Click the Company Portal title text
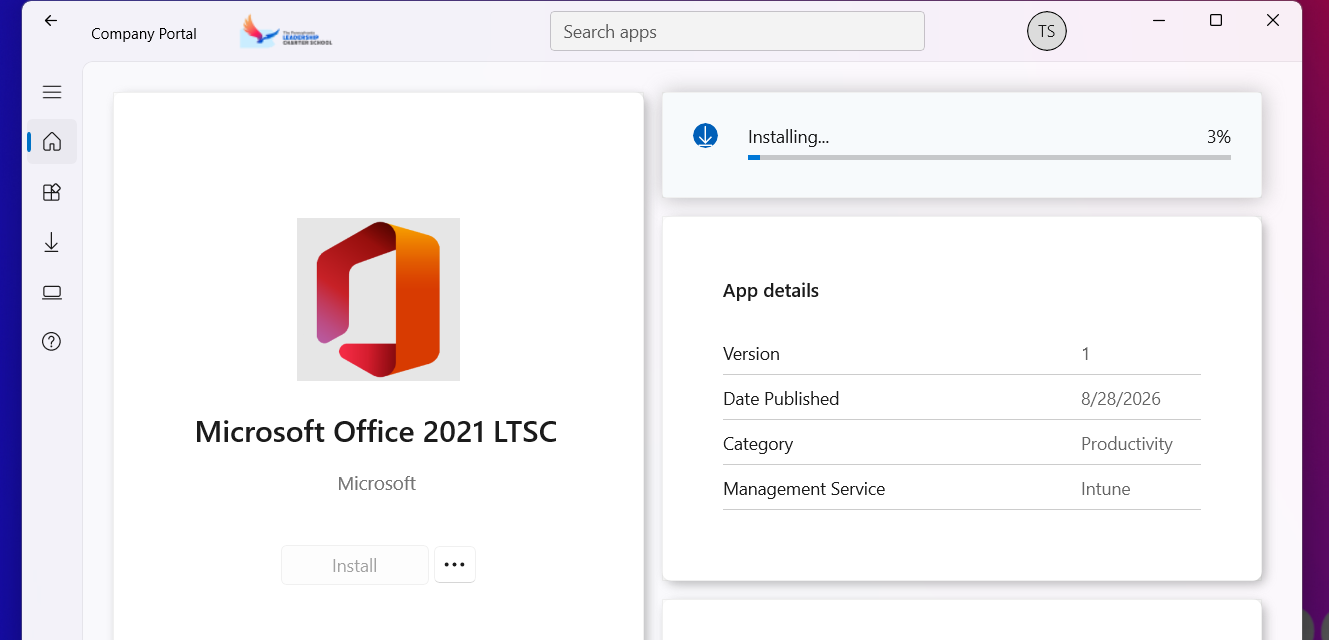 click(x=144, y=34)
